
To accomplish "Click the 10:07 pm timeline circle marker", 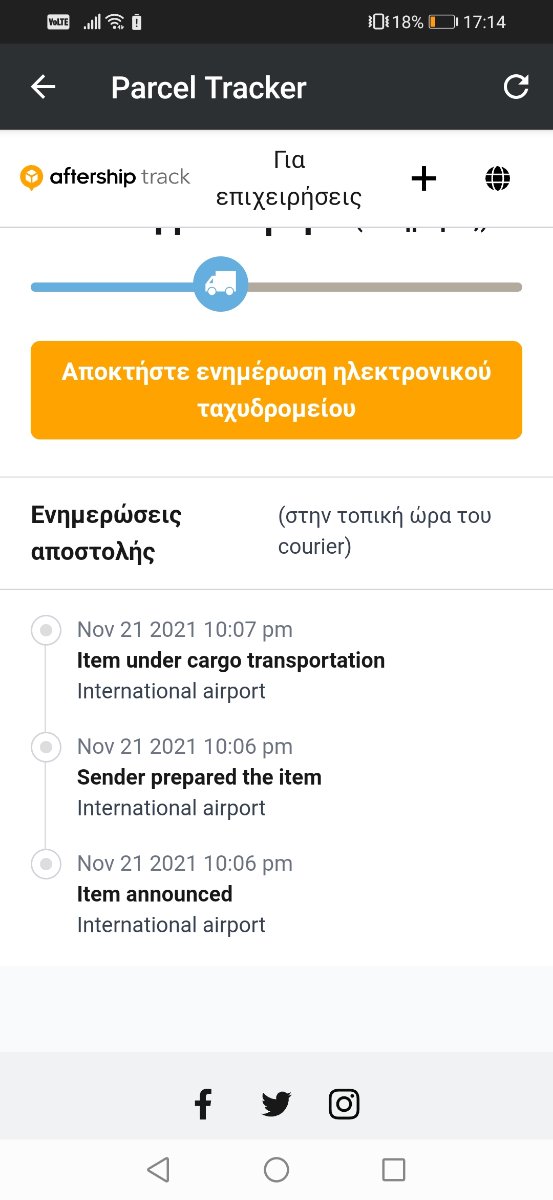I will [x=45, y=630].
